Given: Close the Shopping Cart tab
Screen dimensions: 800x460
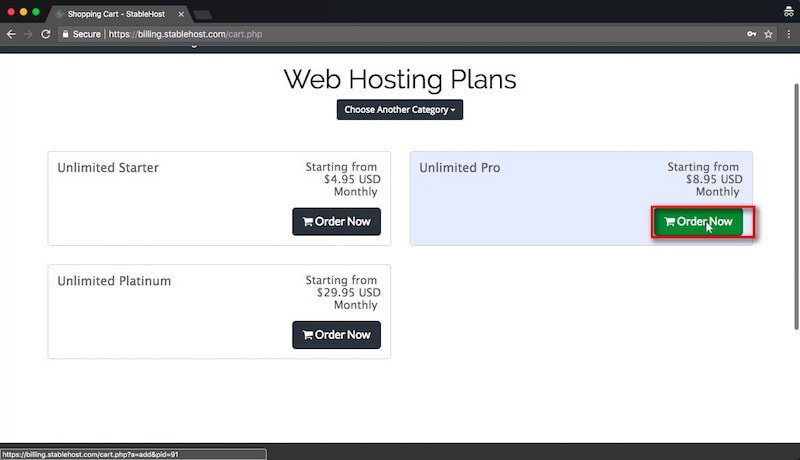Looking at the screenshot, I should tap(181, 14).
